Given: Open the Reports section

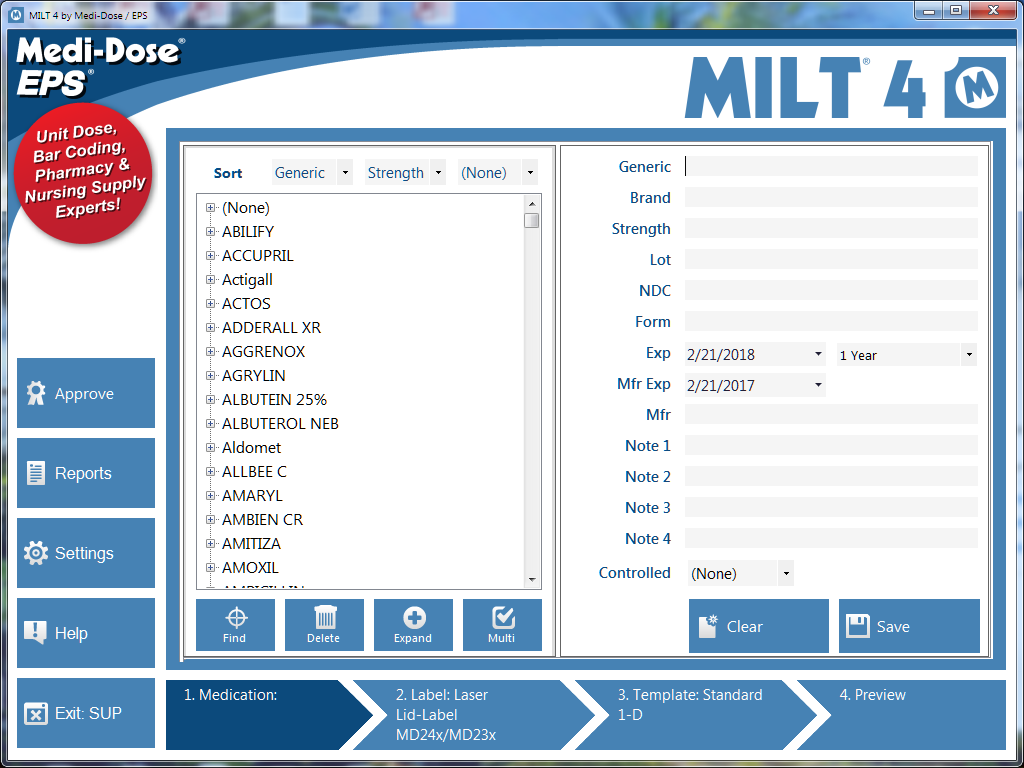Looking at the screenshot, I should click(86, 473).
